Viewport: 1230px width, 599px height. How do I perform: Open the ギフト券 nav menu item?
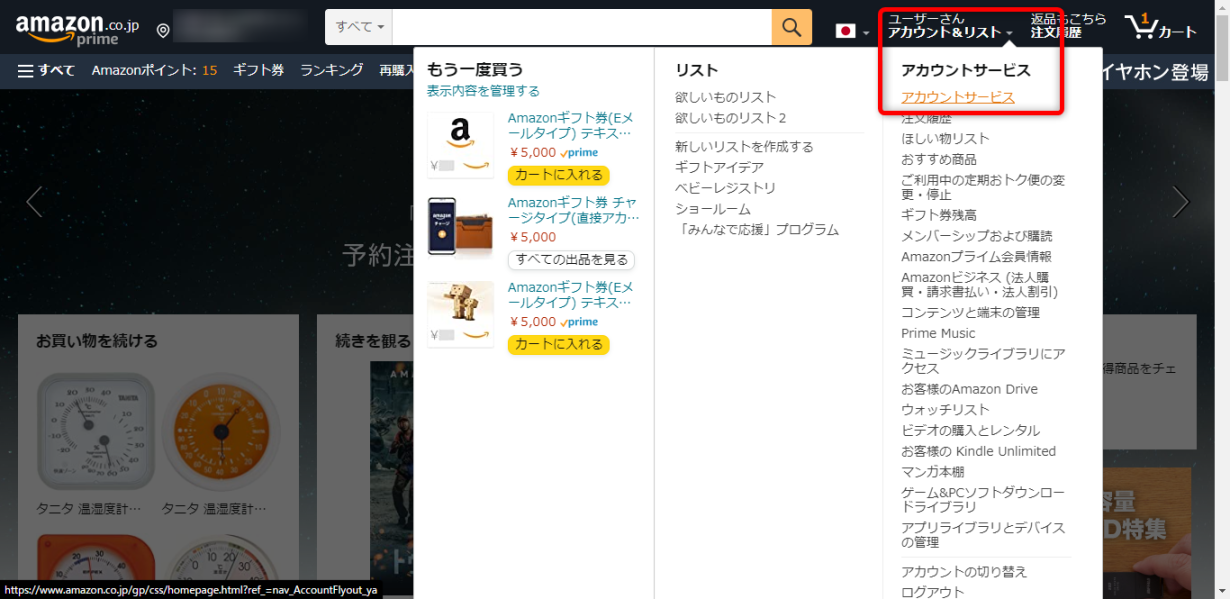point(258,70)
